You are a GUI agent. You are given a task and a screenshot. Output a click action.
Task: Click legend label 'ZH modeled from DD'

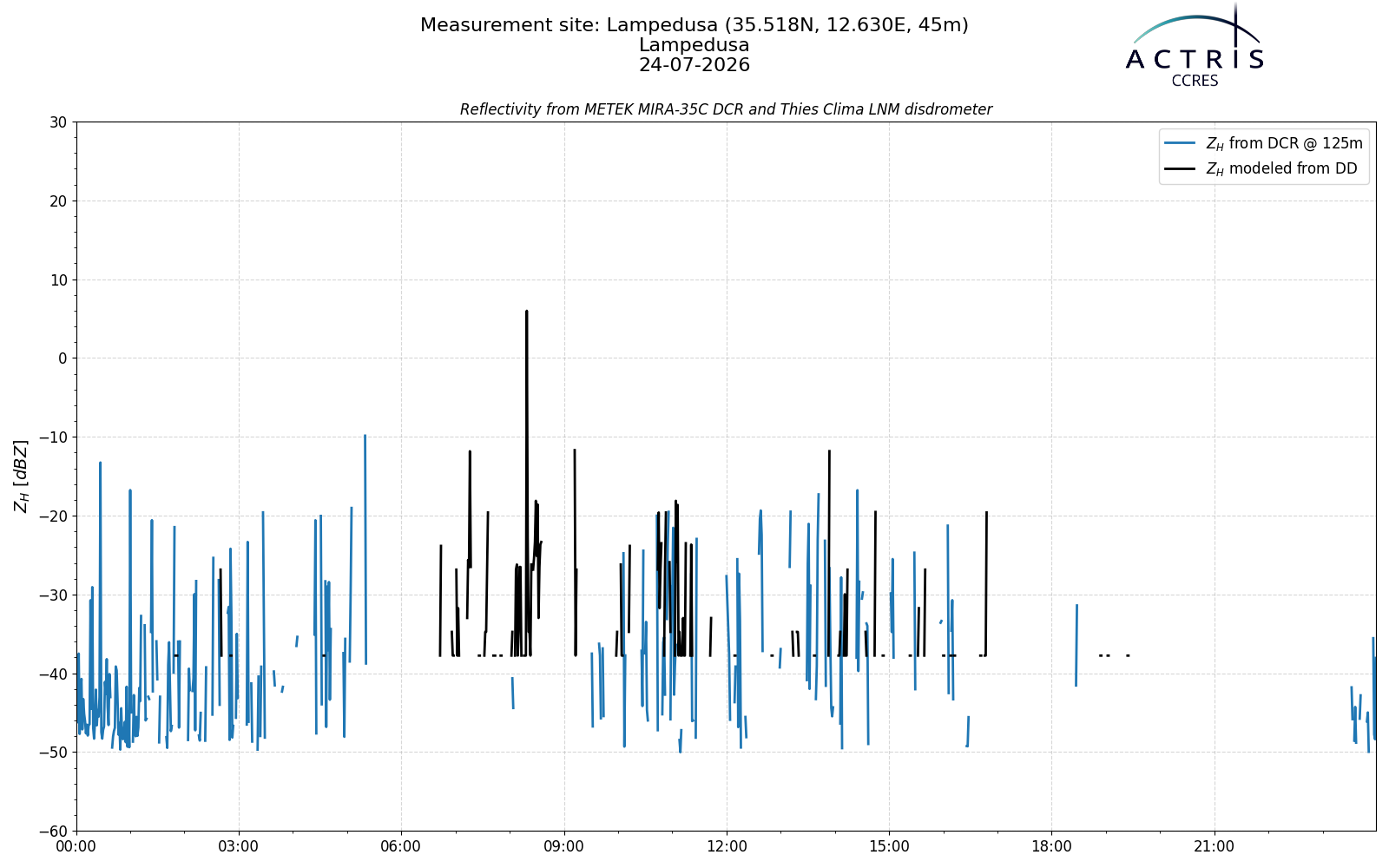(x=1281, y=169)
